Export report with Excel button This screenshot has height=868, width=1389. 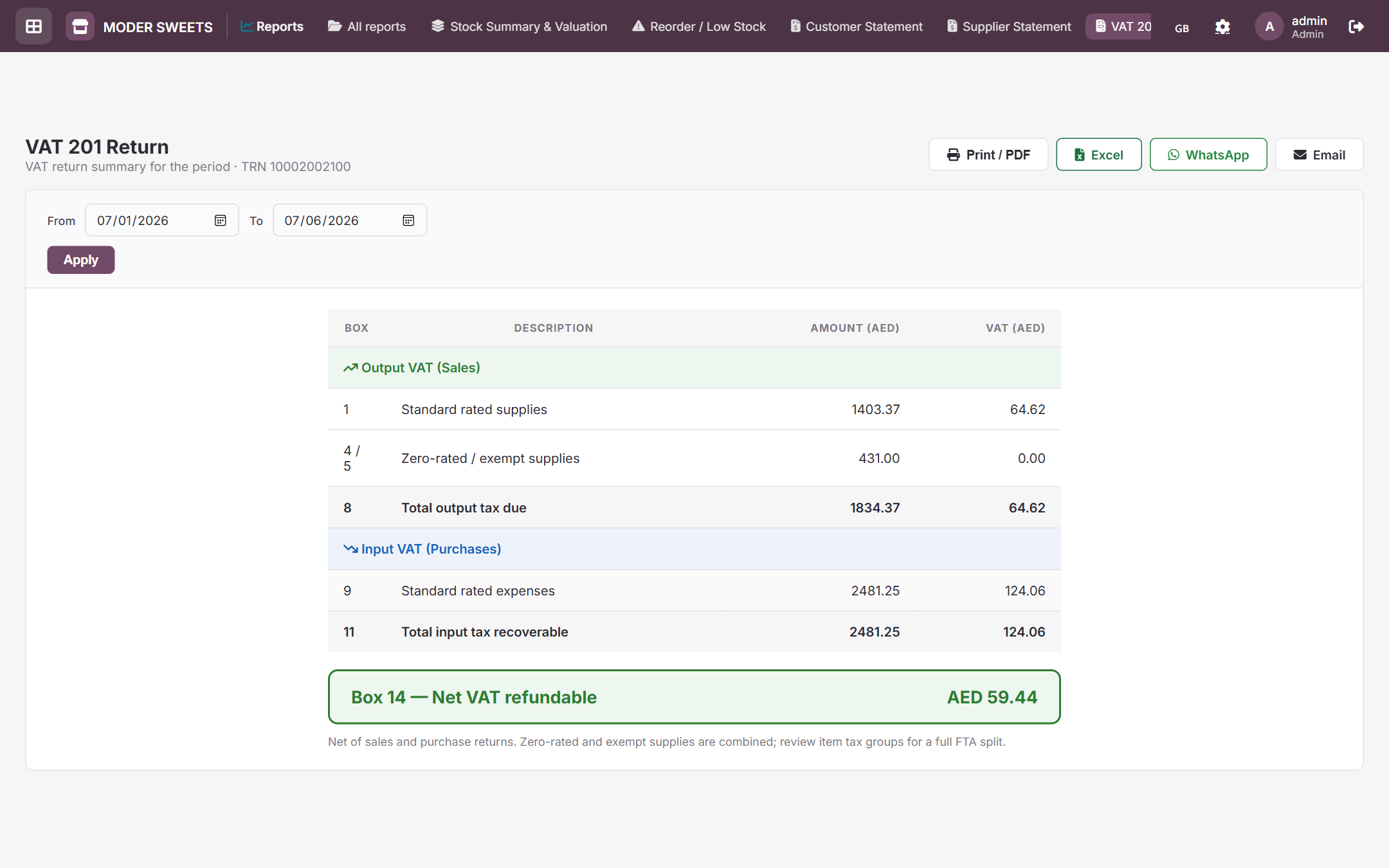1099,154
